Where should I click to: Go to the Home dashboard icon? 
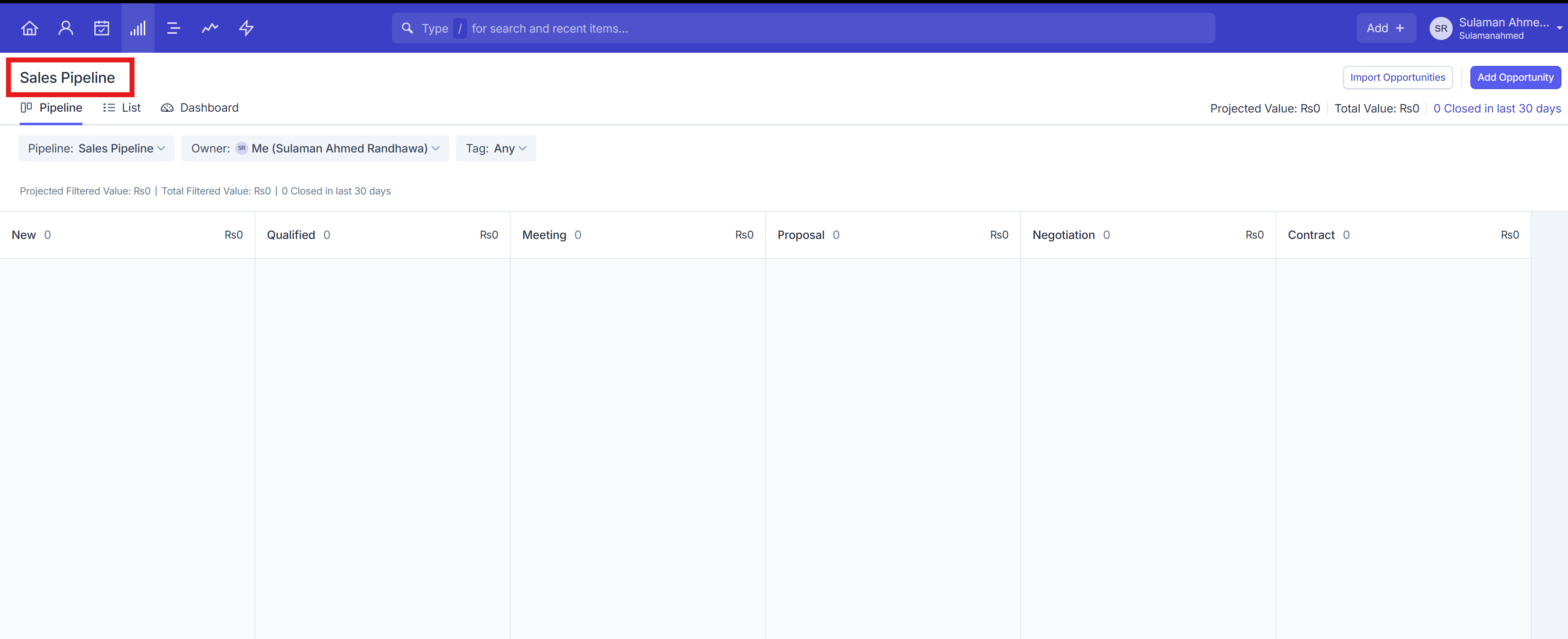click(29, 28)
